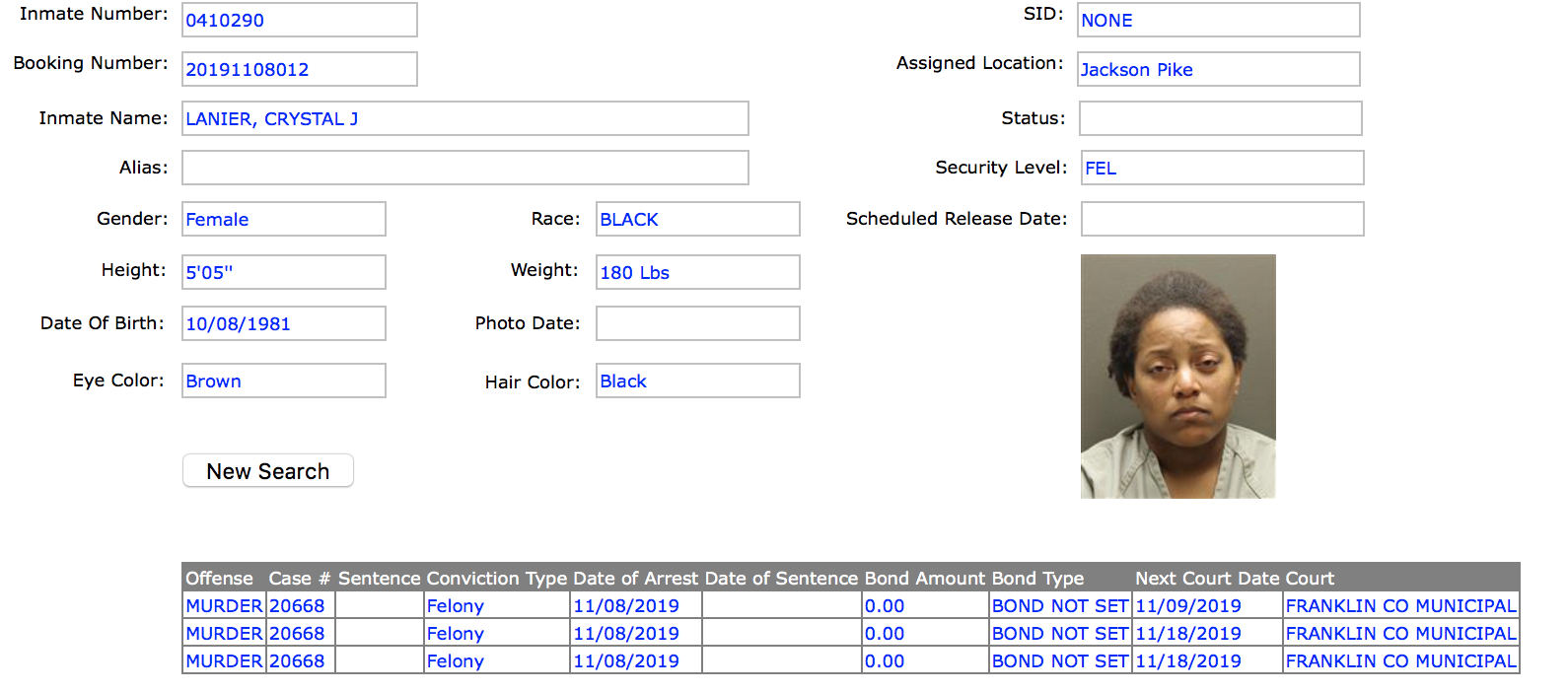
Task: Click the Security Level field
Action: click(1222, 168)
